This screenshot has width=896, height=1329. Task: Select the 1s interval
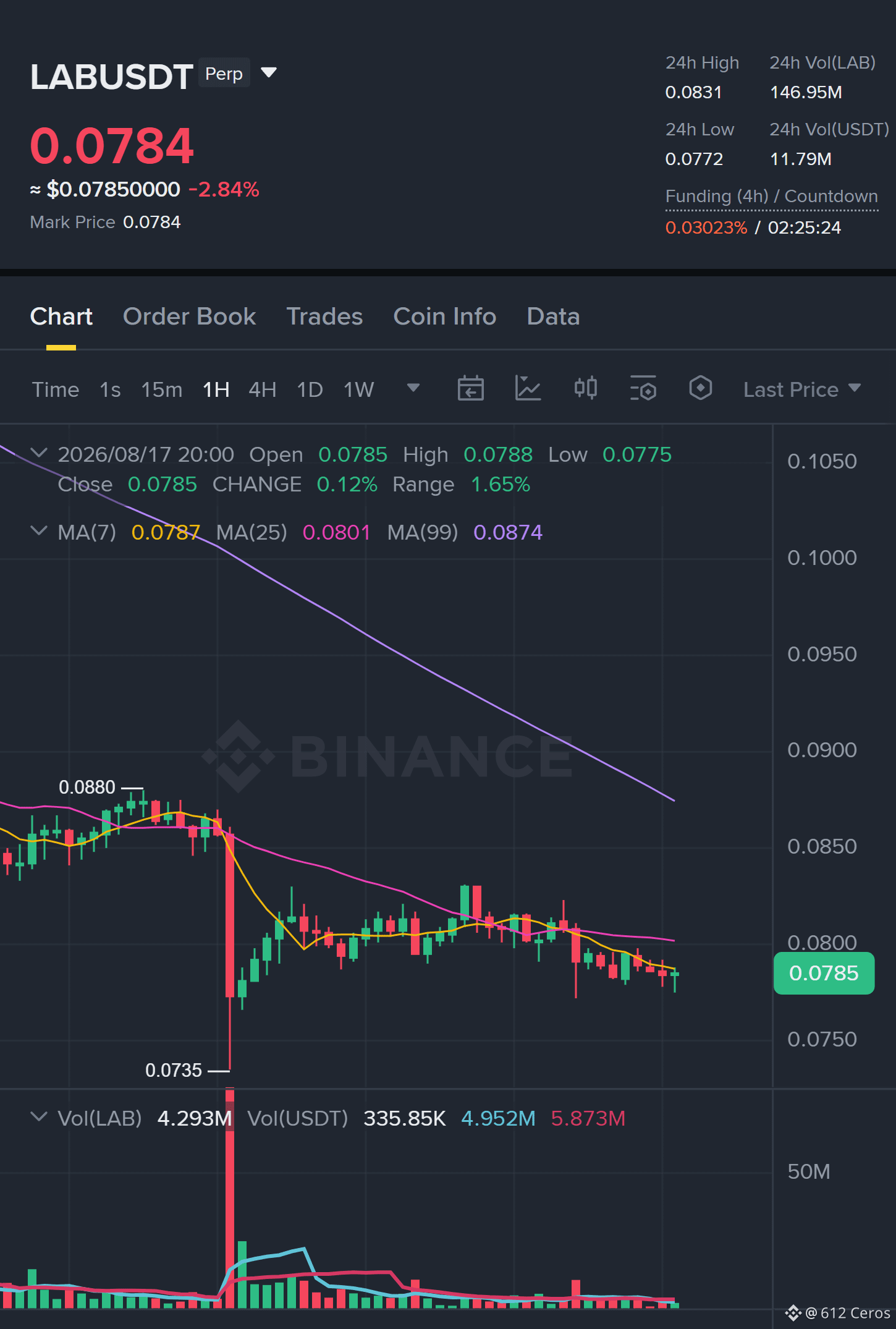[x=110, y=389]
